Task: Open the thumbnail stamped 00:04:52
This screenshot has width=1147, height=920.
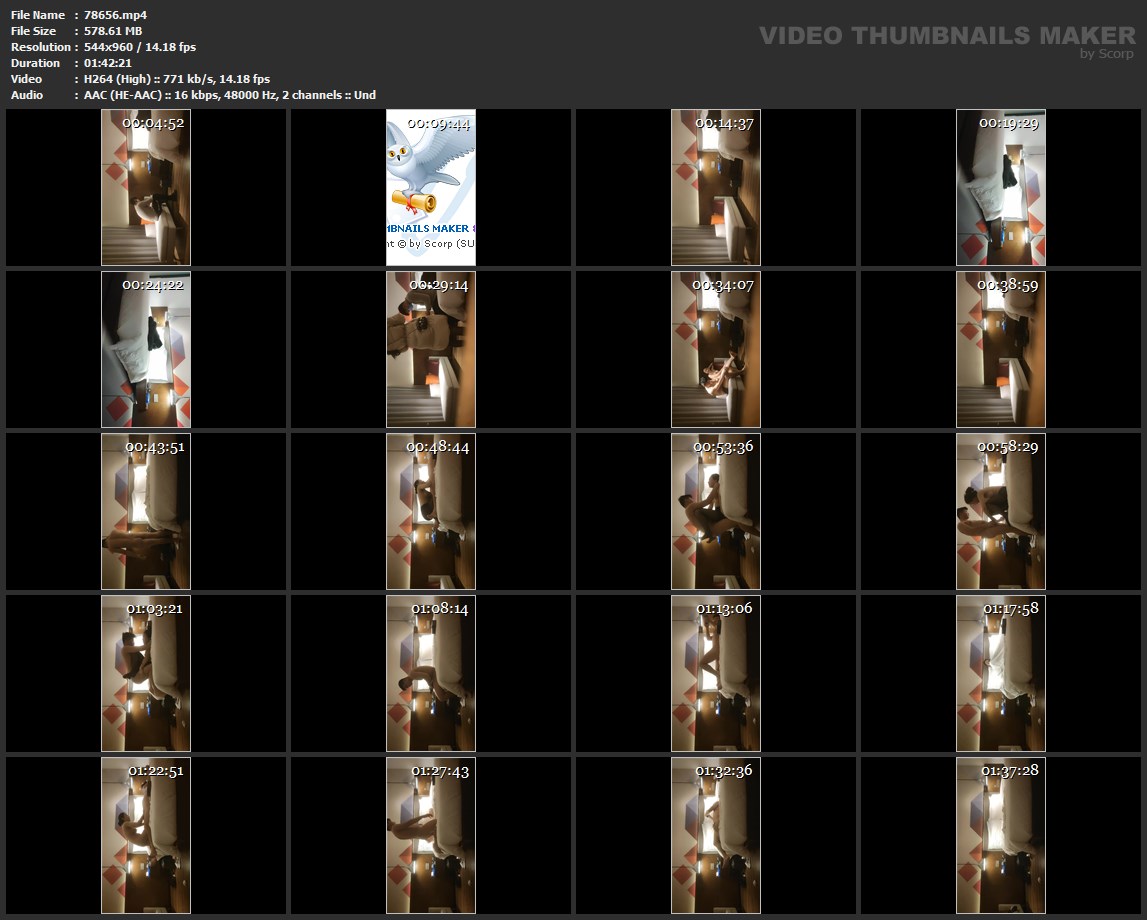Action: pyautogui.click(x=146, y=187)
